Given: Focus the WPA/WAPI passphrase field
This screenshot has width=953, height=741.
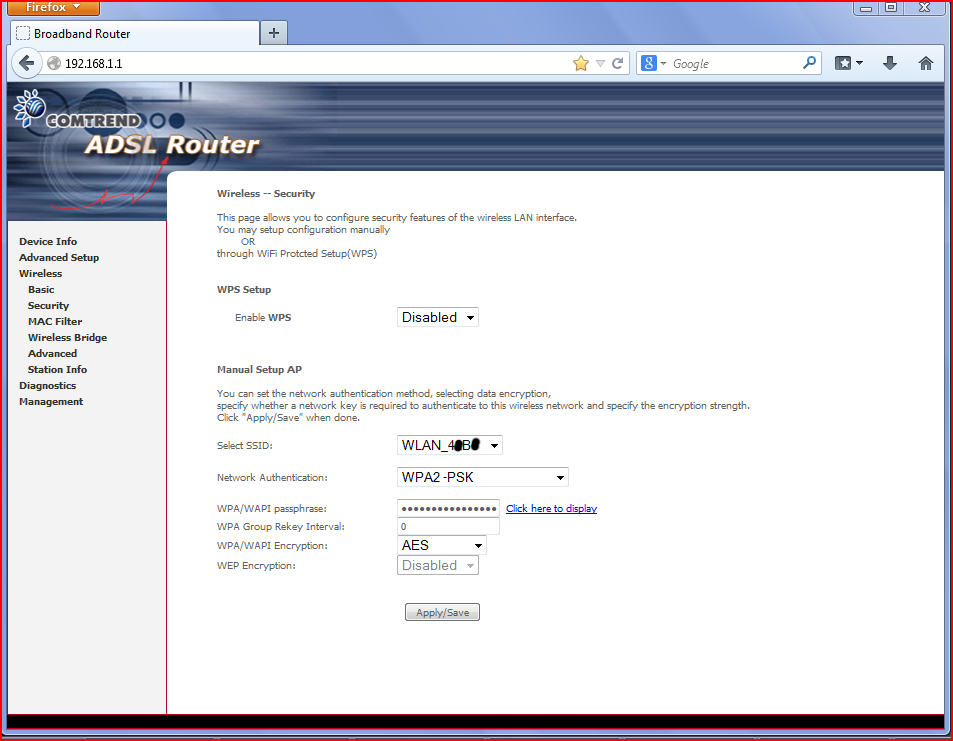Looking at the screenshot, I should pyautogui.click(x=448, y=508).
